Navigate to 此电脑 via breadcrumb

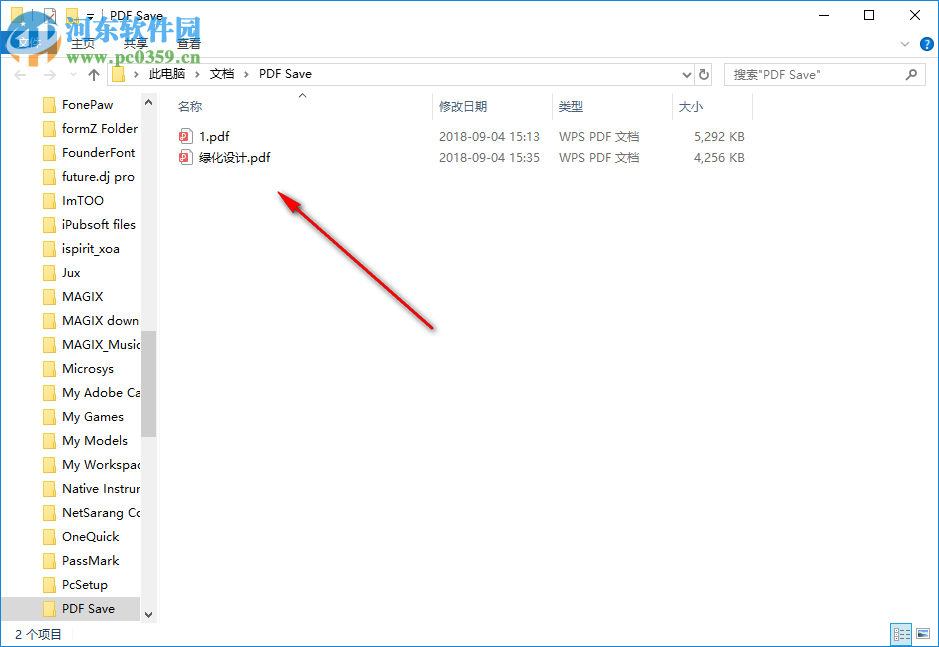pos(167,73)
